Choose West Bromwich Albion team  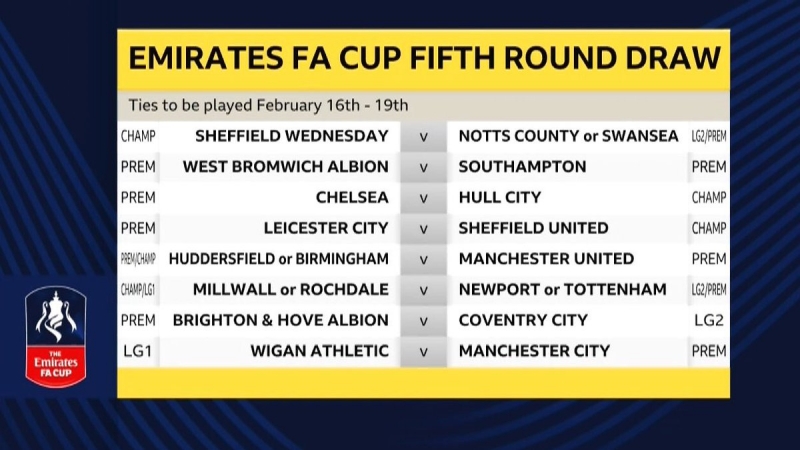pyautogui.click(x=285, y=166)
